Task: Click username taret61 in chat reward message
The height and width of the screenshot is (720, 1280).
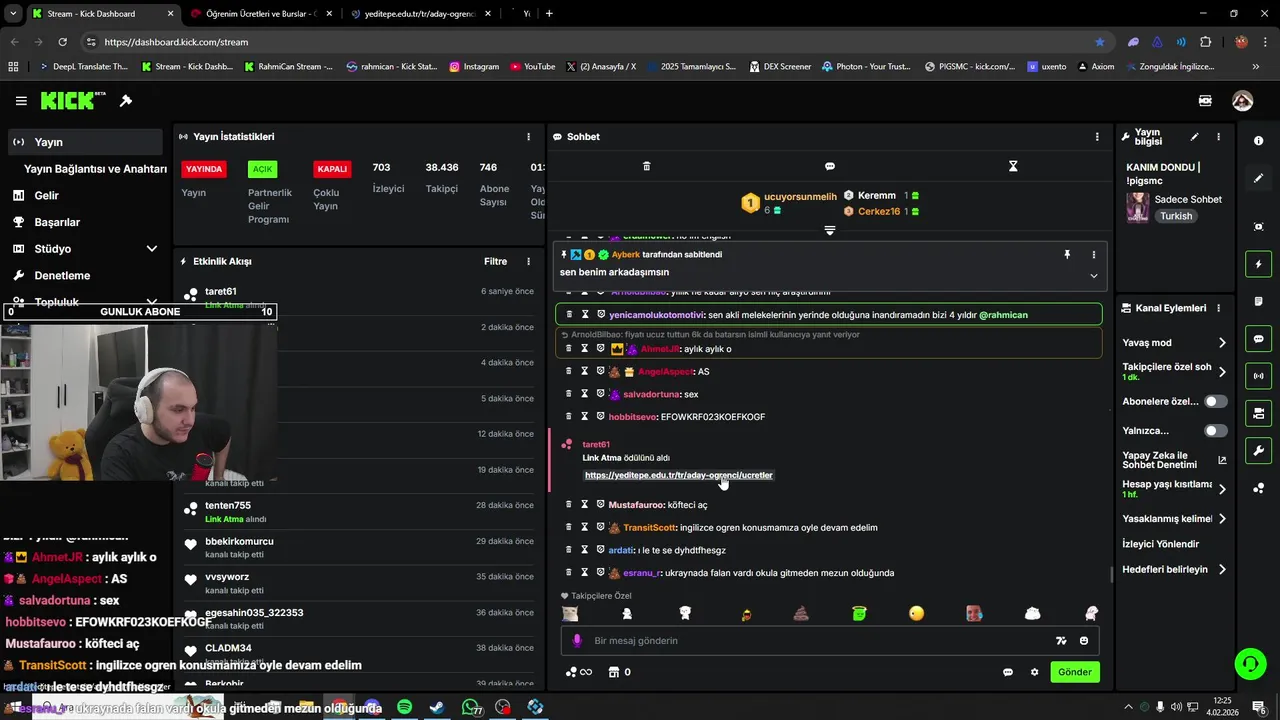Action: click(x=596, y=445)
